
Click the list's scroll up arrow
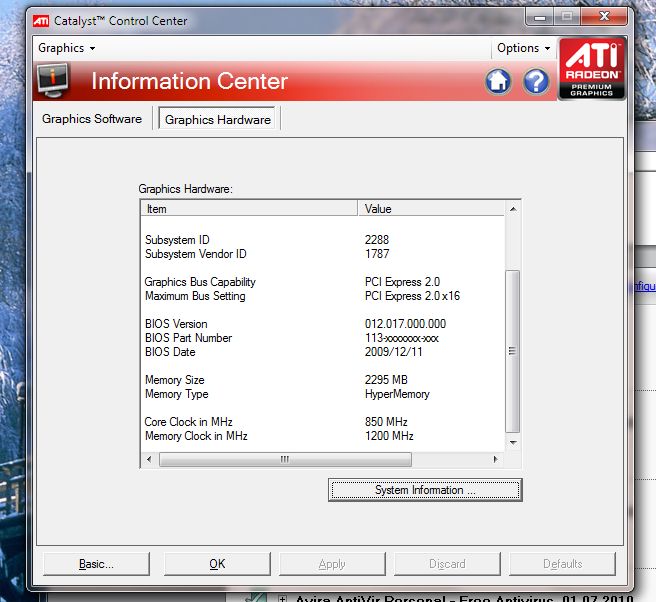point(513,208)
